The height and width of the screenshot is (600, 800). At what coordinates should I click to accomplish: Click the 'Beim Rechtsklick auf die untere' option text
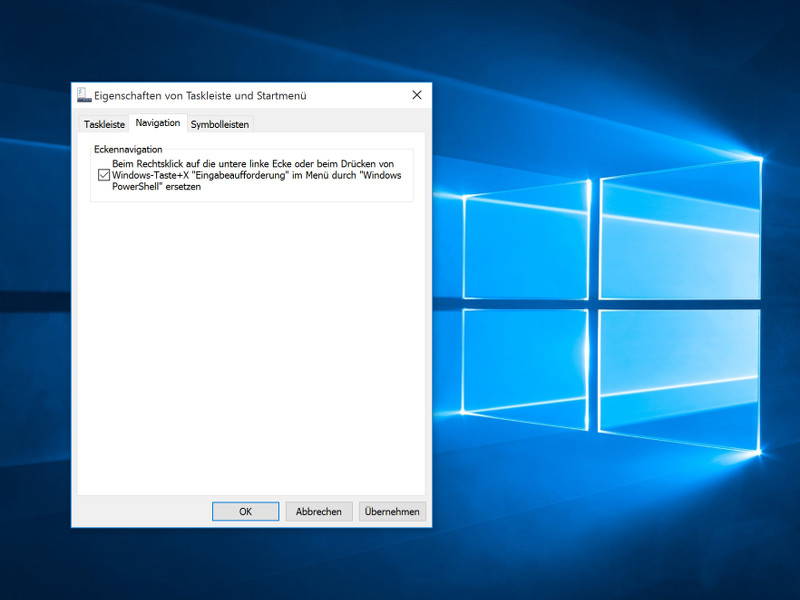coord(257,175)
